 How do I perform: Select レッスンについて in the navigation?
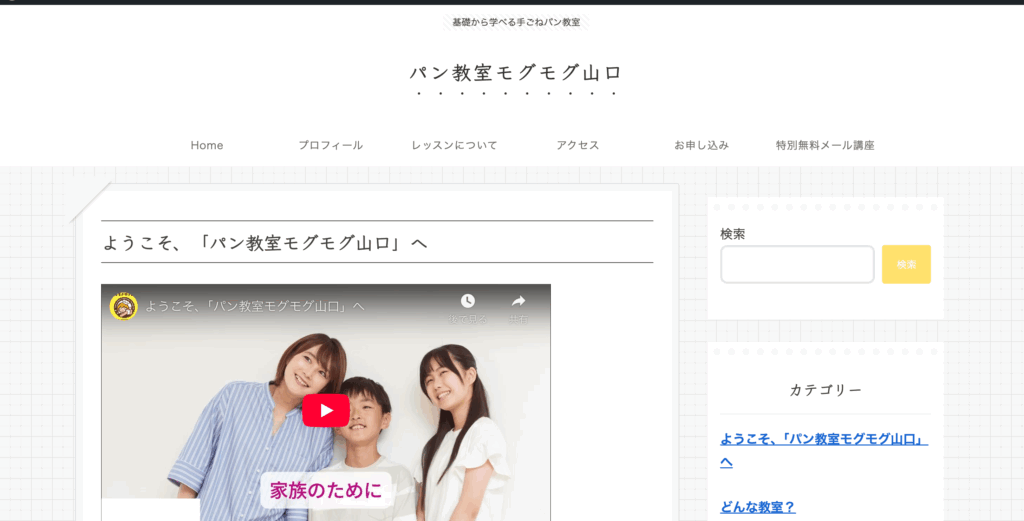[454, 145]
